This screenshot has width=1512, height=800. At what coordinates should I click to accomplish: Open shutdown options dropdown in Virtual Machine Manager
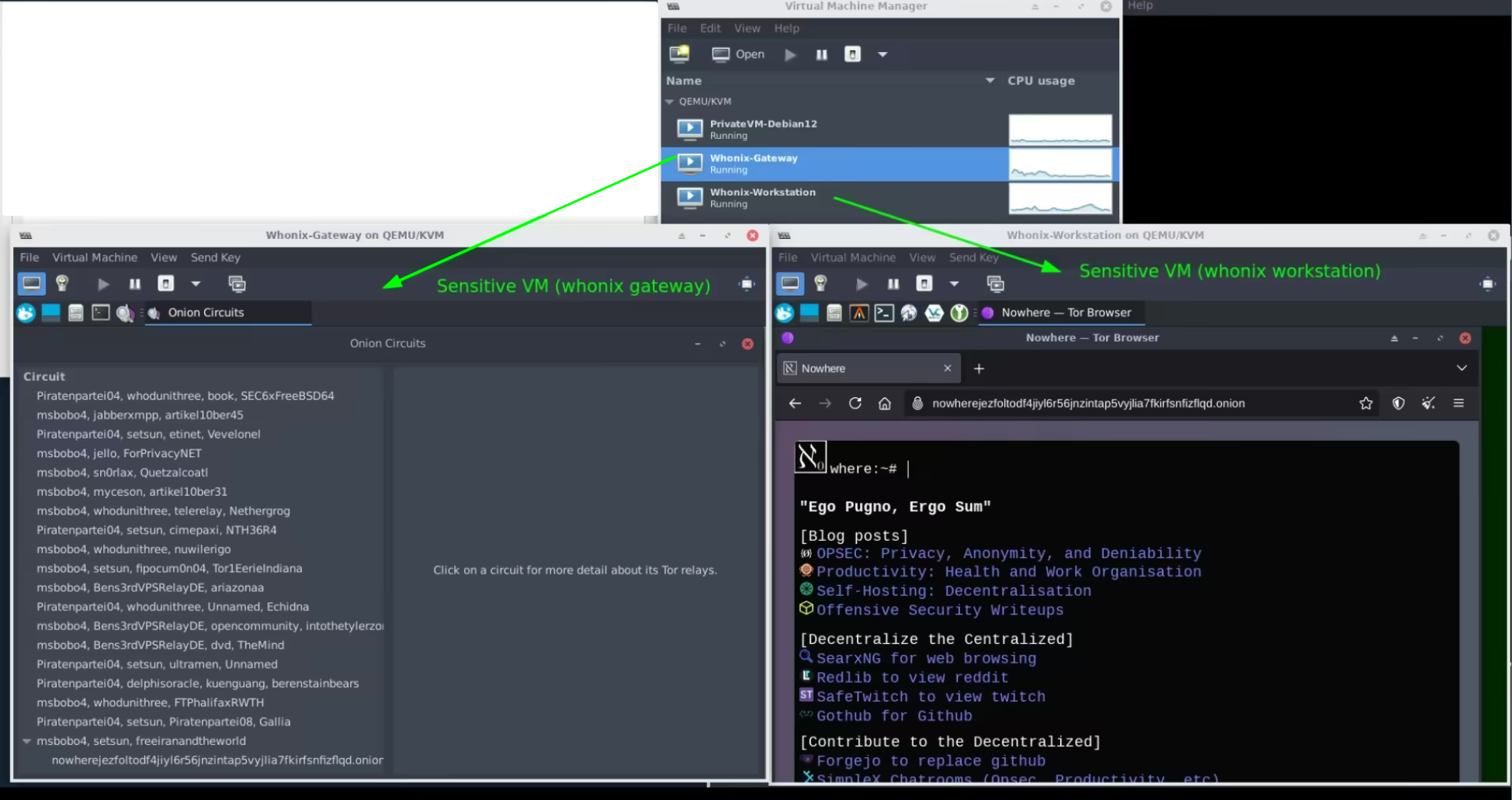point(883,54)
